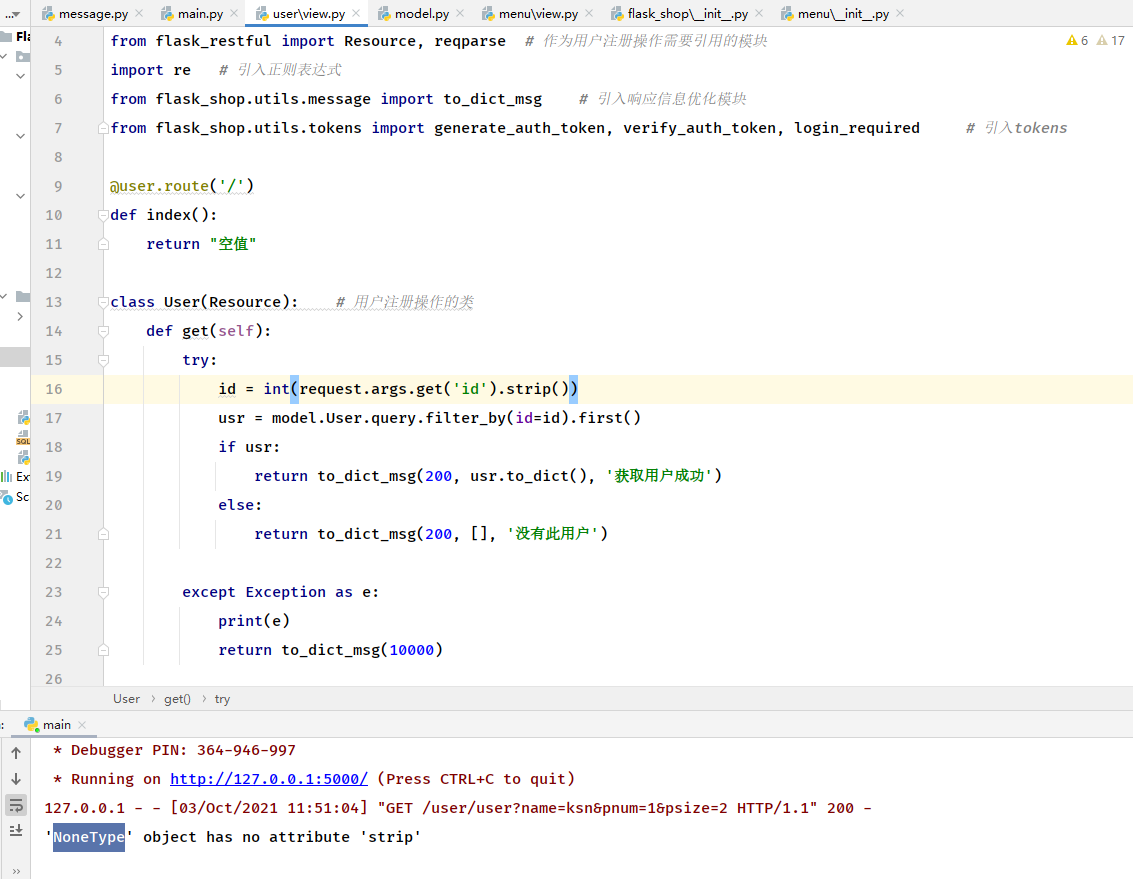The height and width of the screenshot is (879, 1133).
Task: Open the http://127.0.0.1:5000/ link
Action: pyautogui.click(x=269, y=779)
